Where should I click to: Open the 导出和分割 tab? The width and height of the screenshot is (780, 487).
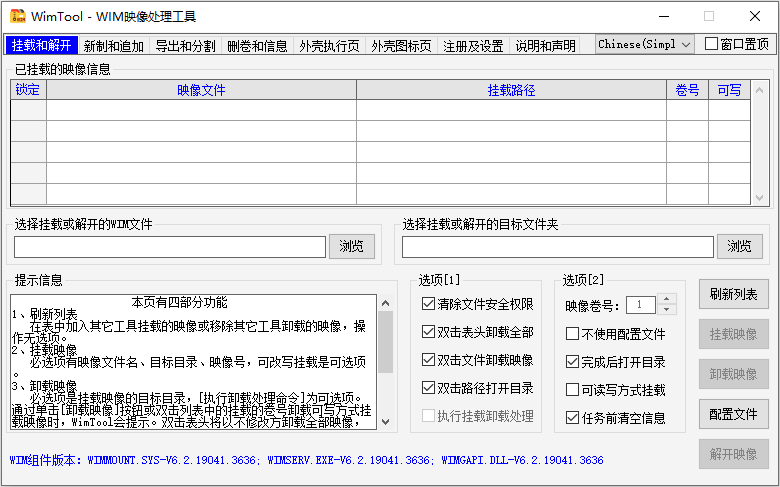tap(186, 46)
